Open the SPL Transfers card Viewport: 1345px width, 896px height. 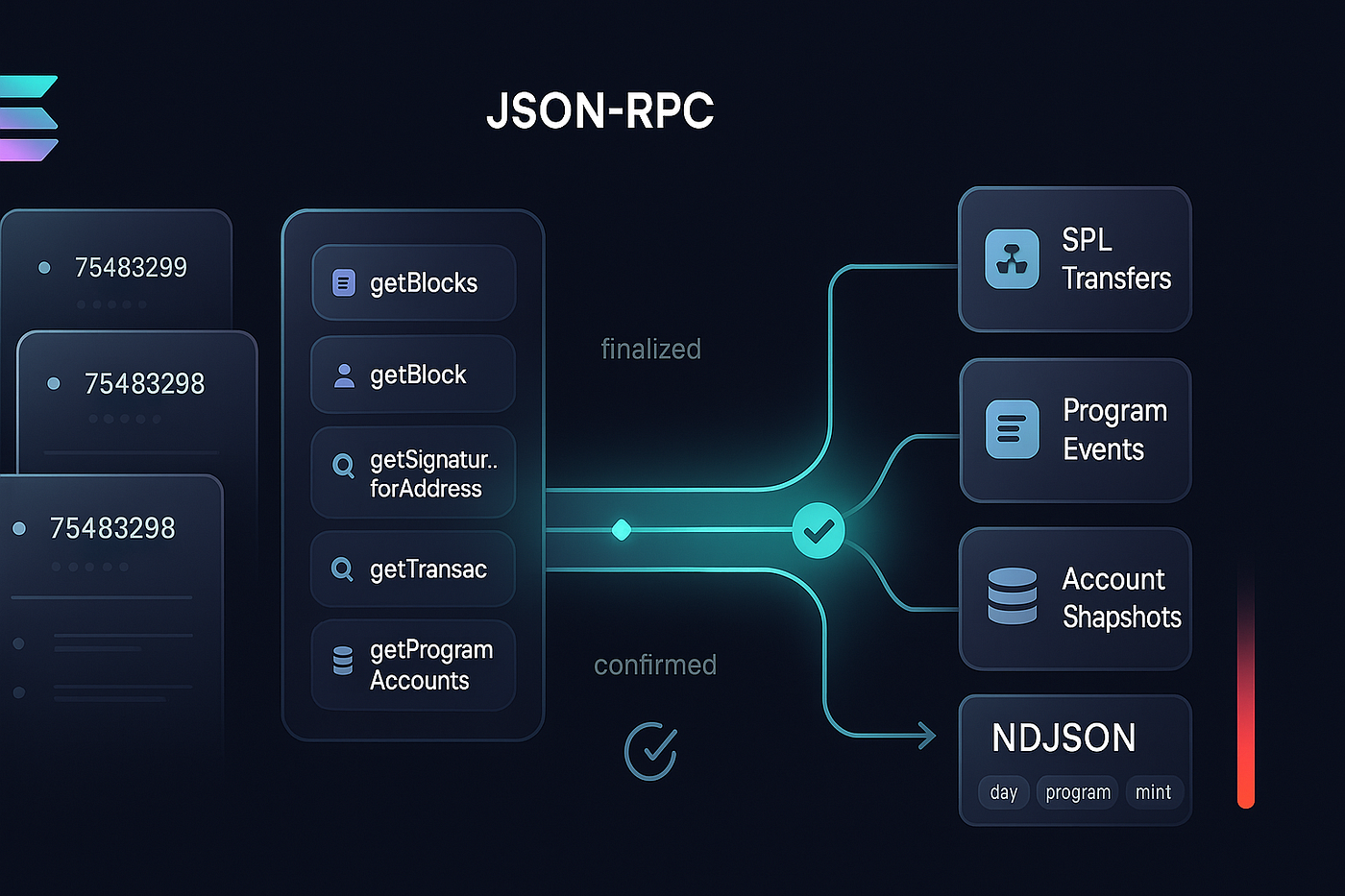[1075, 259]
